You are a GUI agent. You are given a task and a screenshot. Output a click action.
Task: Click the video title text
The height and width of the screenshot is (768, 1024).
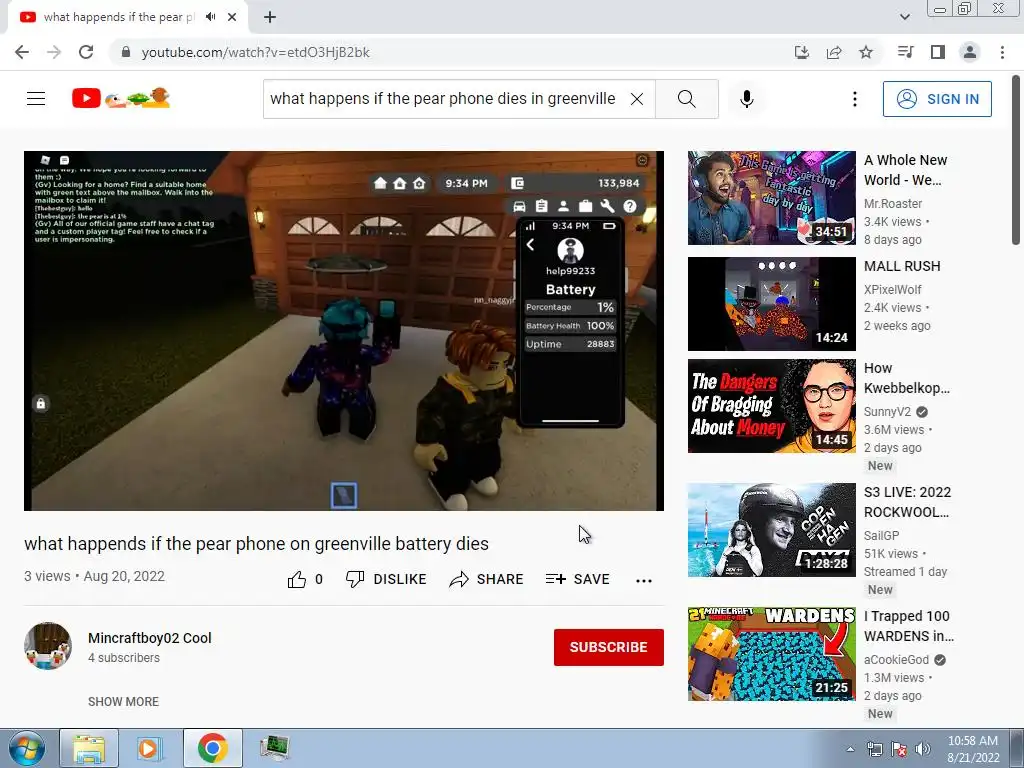(256, 544)
